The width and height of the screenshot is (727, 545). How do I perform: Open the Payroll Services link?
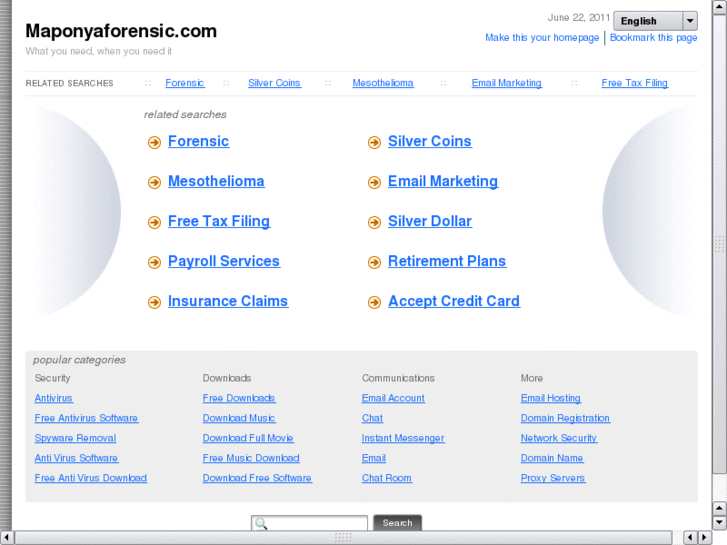[224, 261]
